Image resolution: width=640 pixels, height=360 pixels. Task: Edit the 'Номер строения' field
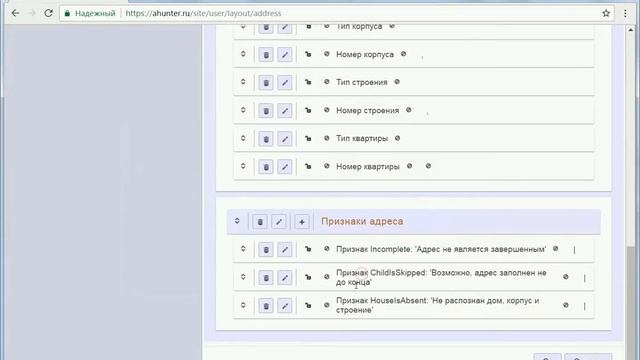(x=285, y=111)
